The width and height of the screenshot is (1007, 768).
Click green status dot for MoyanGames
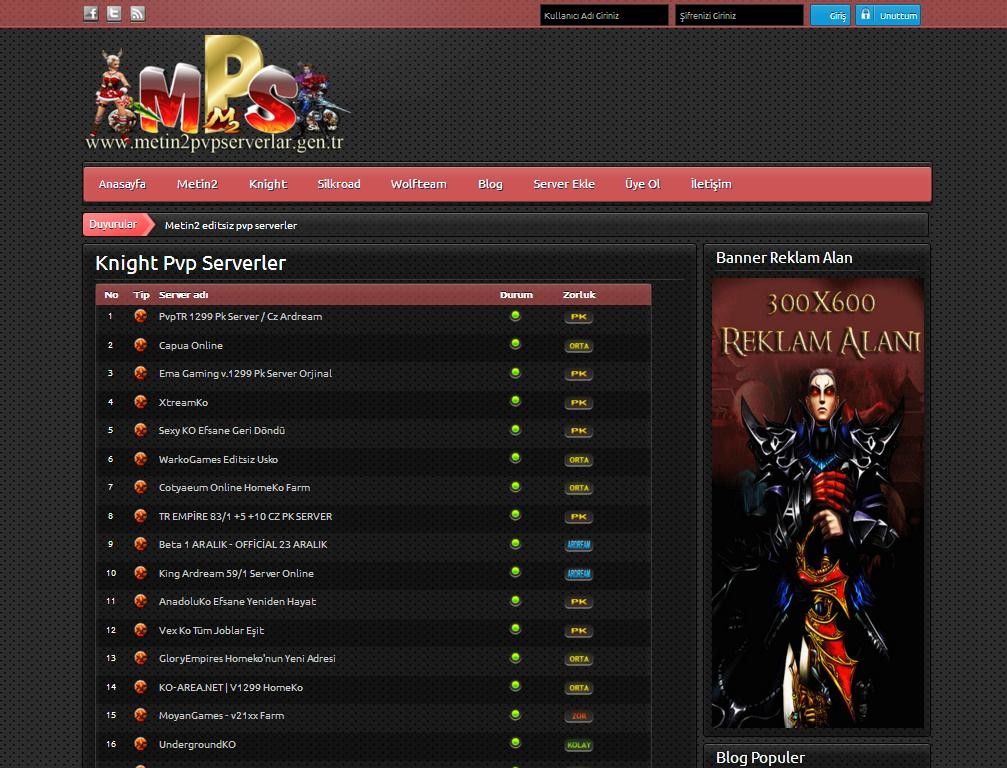click(x=515, y=715)
